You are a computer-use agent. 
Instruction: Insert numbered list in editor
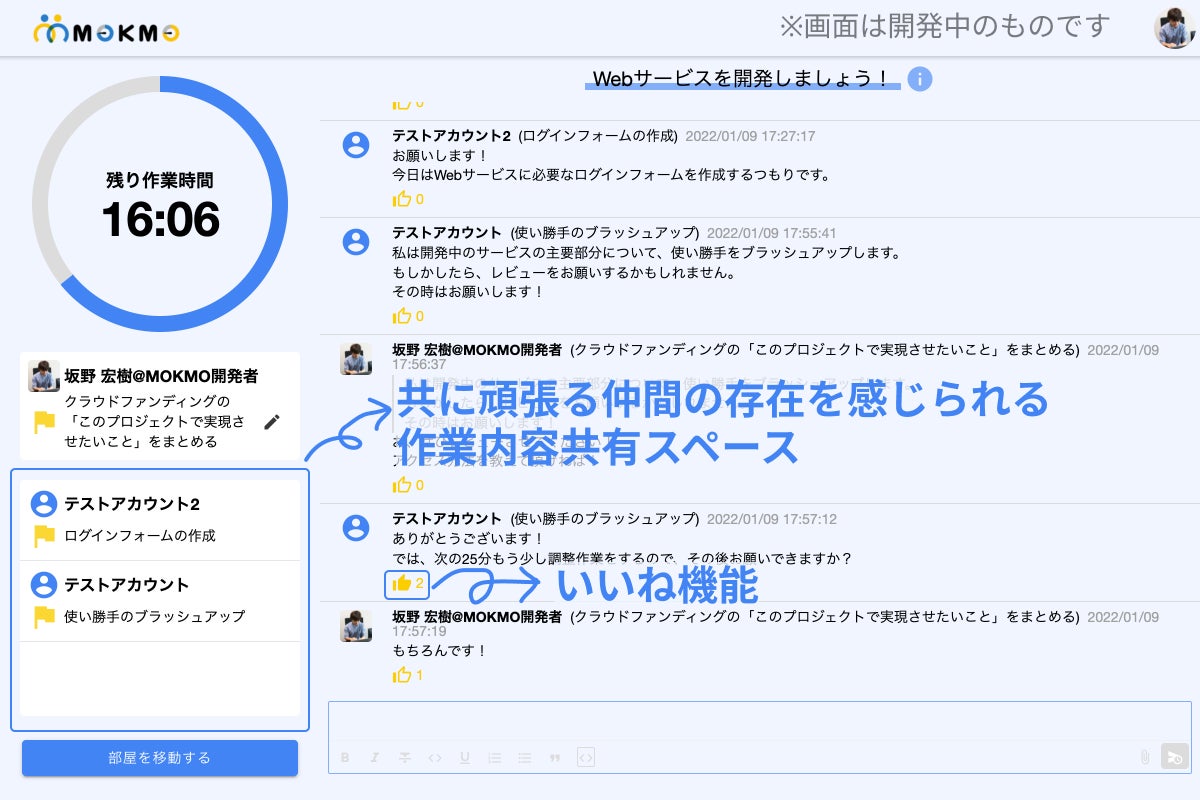[494, 758]
